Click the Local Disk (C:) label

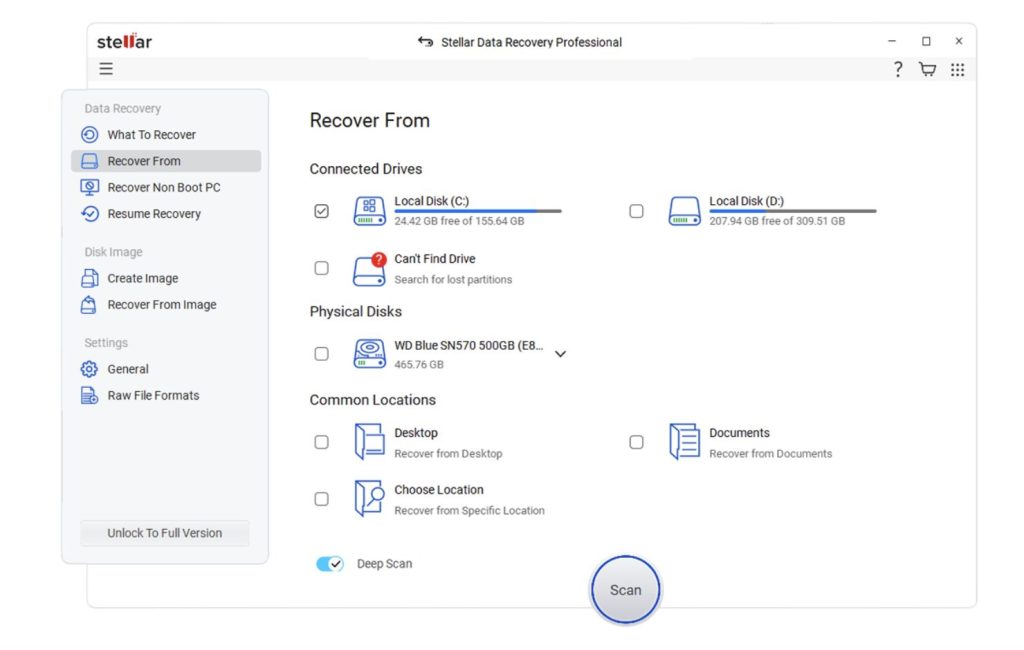point(432,201)
